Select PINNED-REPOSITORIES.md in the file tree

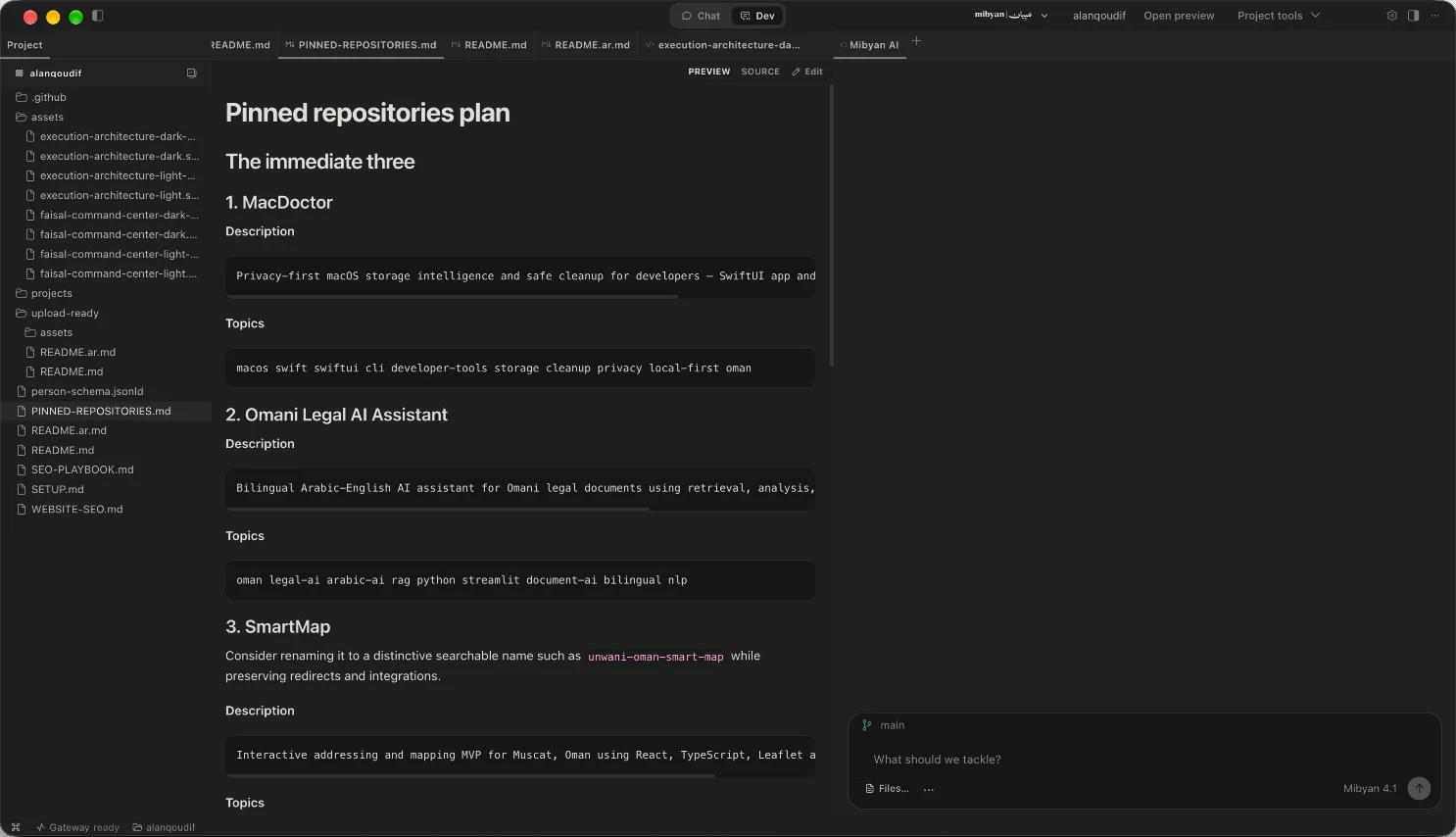point(106,411)
